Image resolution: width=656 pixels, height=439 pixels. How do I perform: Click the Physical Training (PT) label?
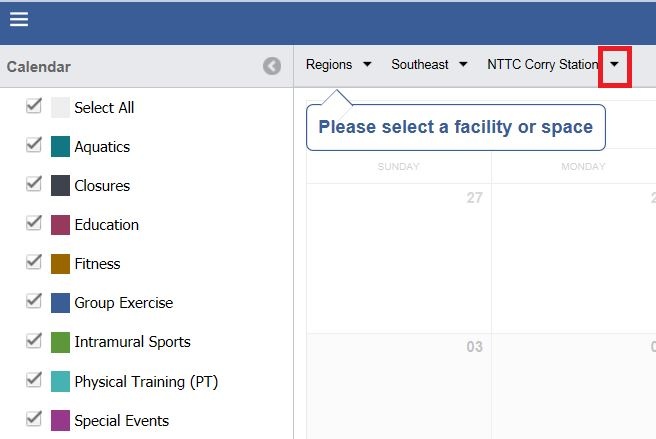point(146,381)
